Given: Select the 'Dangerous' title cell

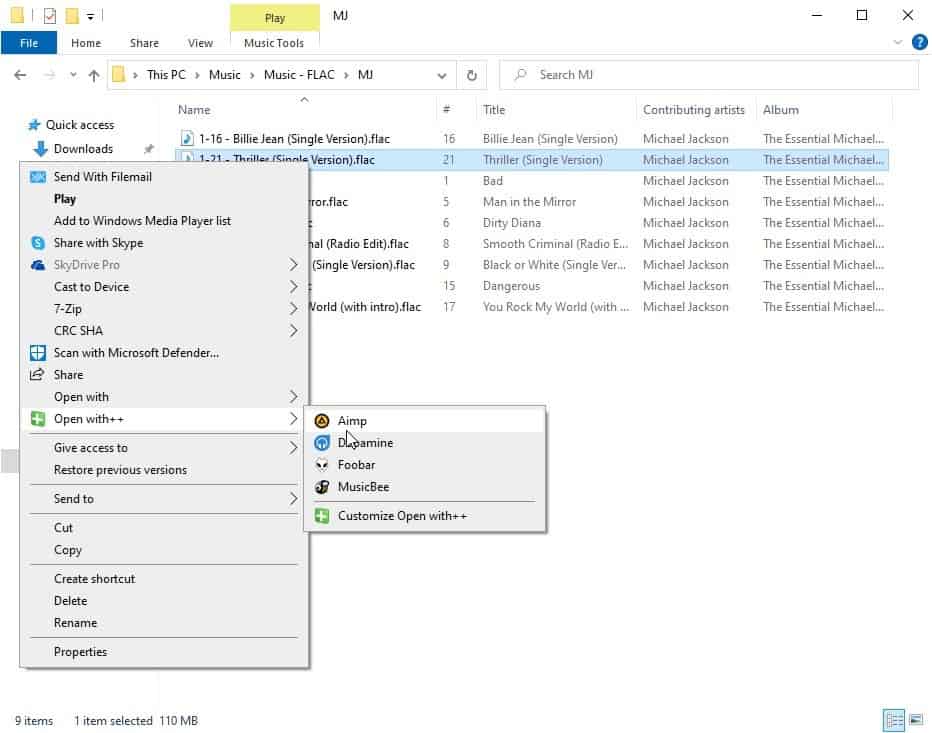Looking at the screenshot, I should click(511, 285).
